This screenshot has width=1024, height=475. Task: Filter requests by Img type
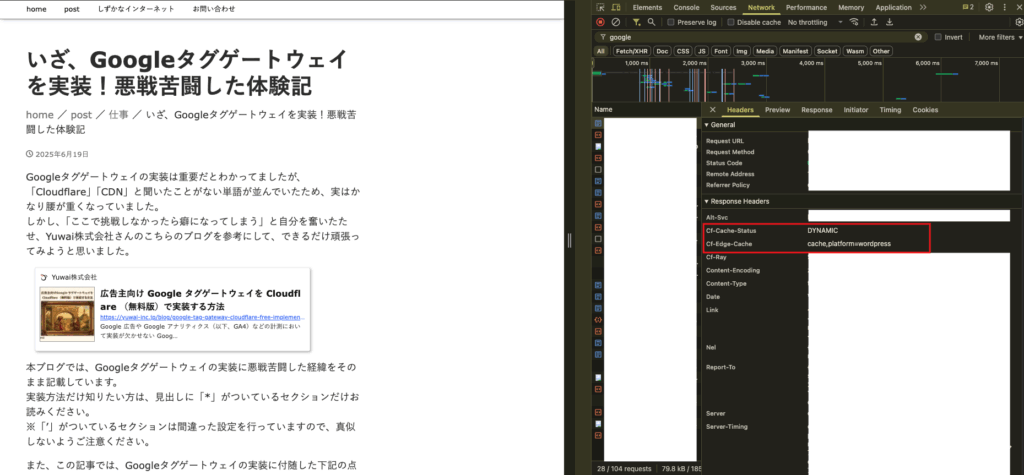click(741, 51)
